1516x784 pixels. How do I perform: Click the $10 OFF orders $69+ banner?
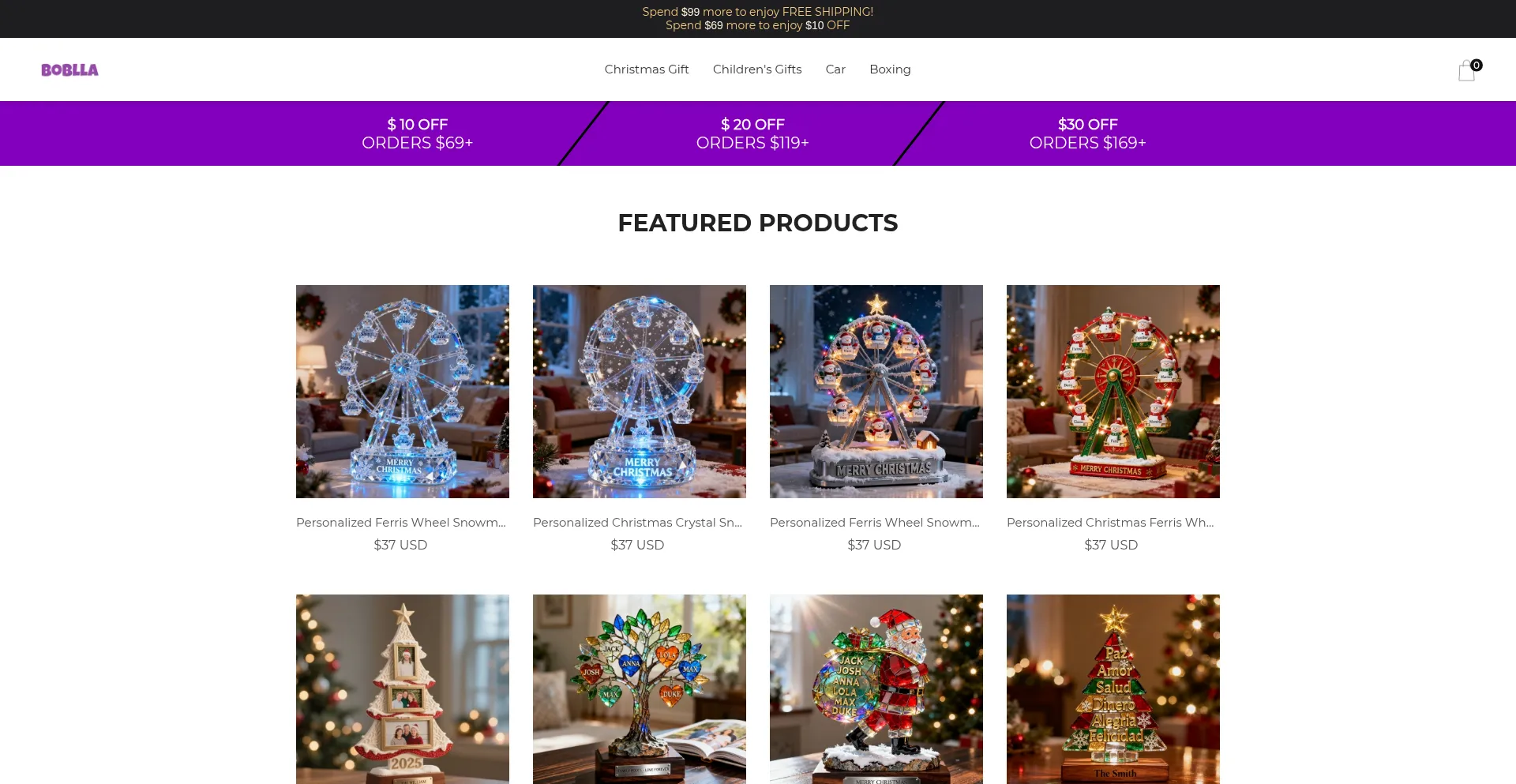coord(418,133)
